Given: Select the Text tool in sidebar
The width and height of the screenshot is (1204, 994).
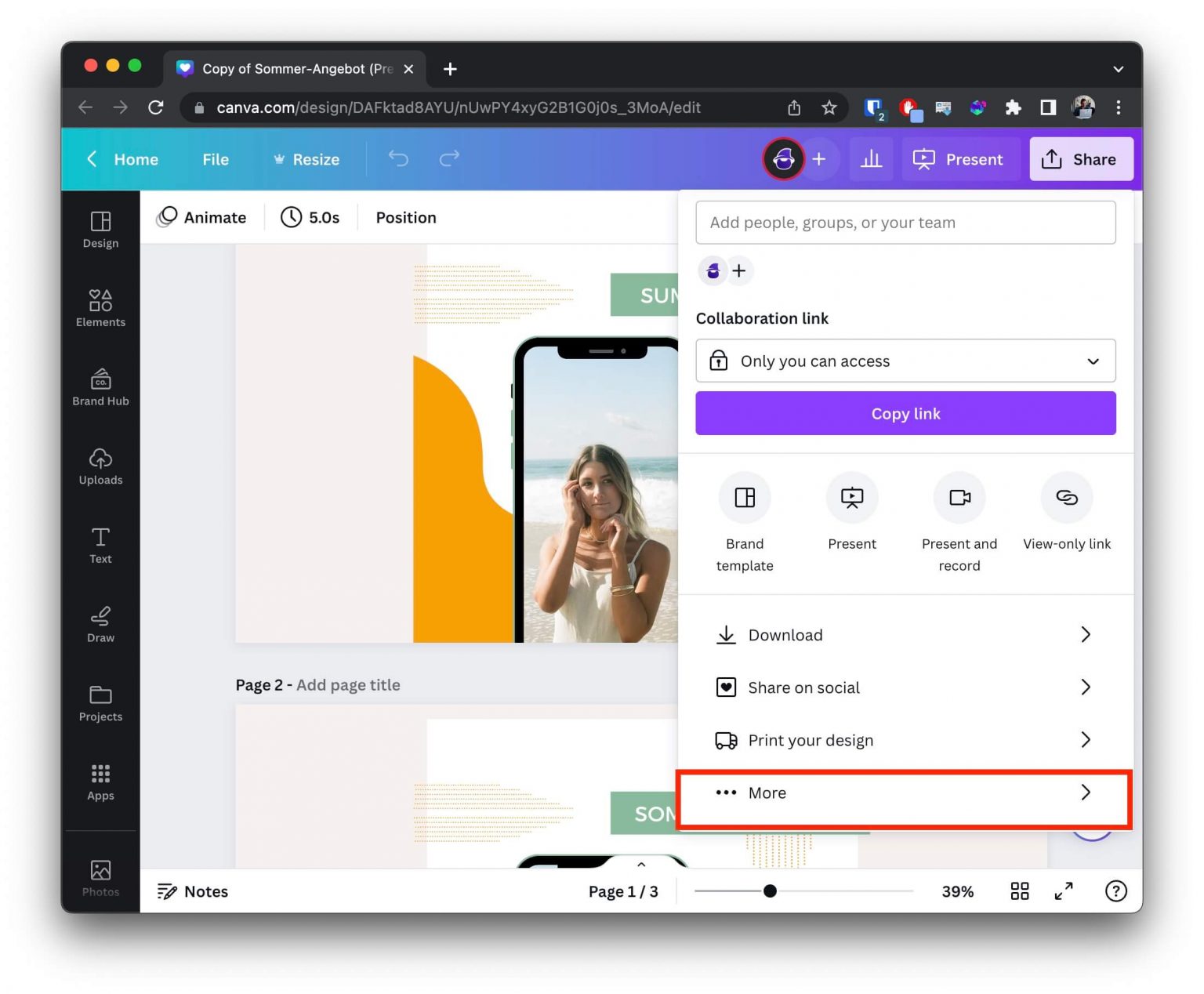Looking at the screenshot, I should tap(100, 546).
